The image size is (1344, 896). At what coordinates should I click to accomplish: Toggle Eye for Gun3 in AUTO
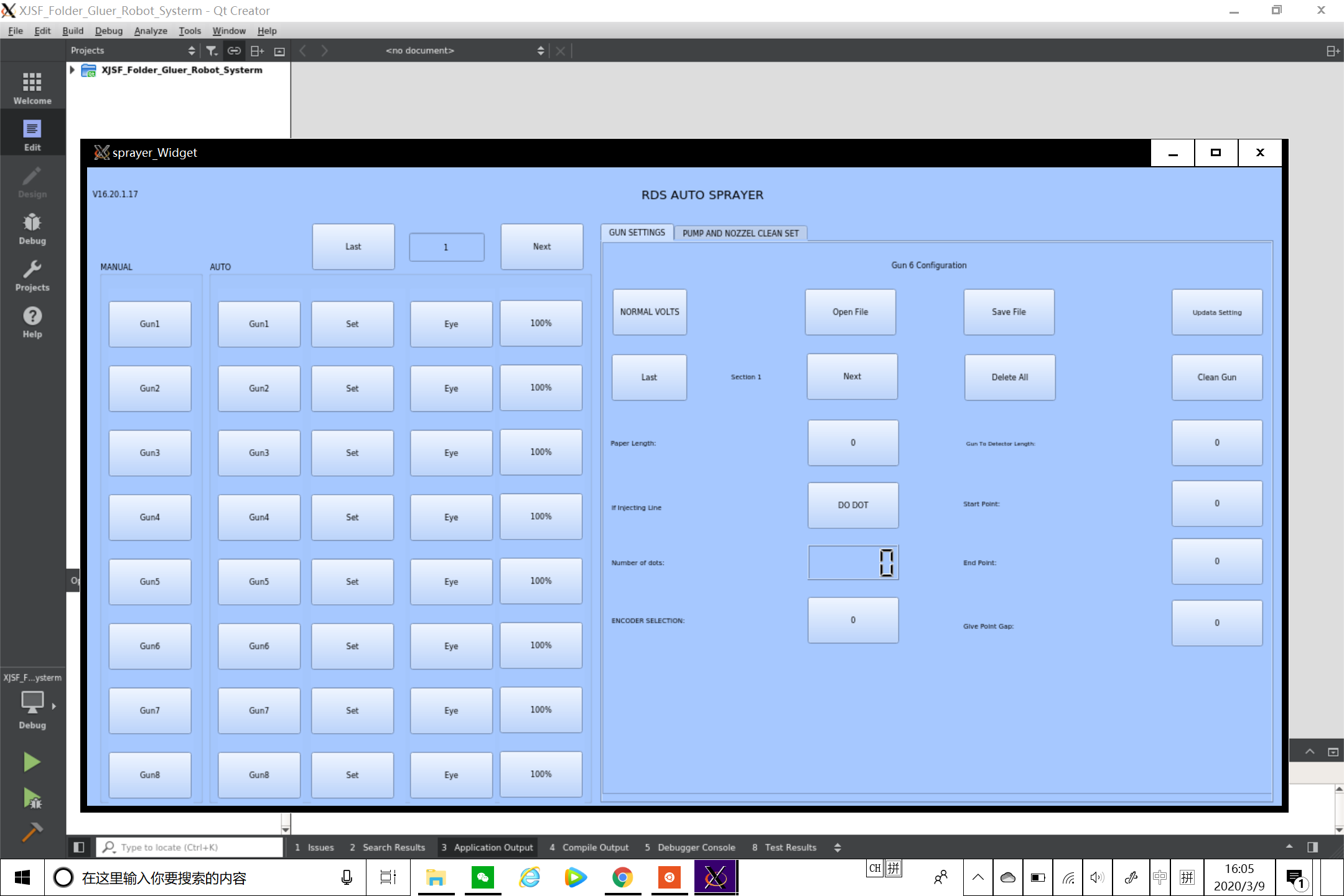(x=451, y=452)
